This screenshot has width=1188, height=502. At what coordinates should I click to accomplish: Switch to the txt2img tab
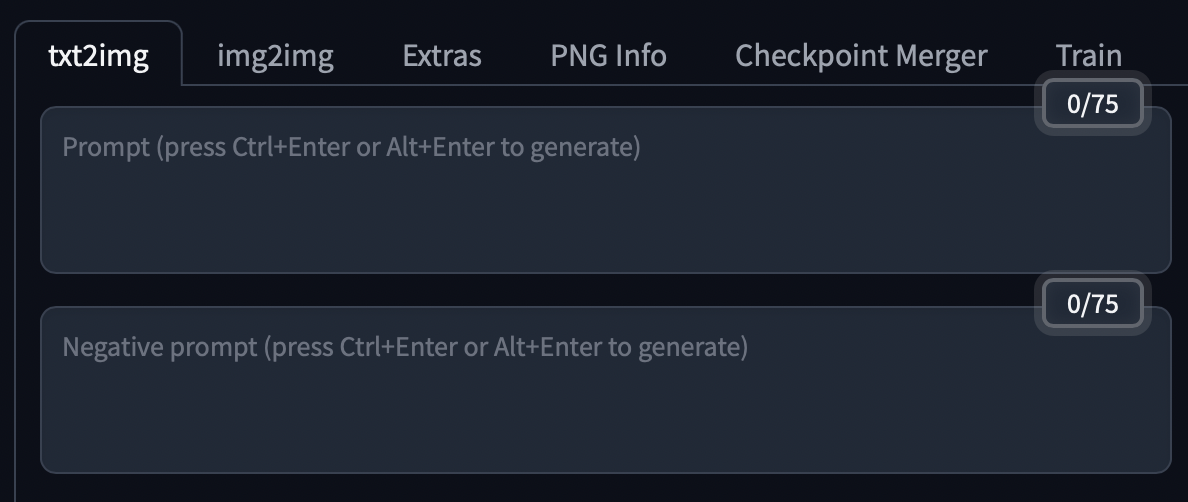(x=98, y=55)
